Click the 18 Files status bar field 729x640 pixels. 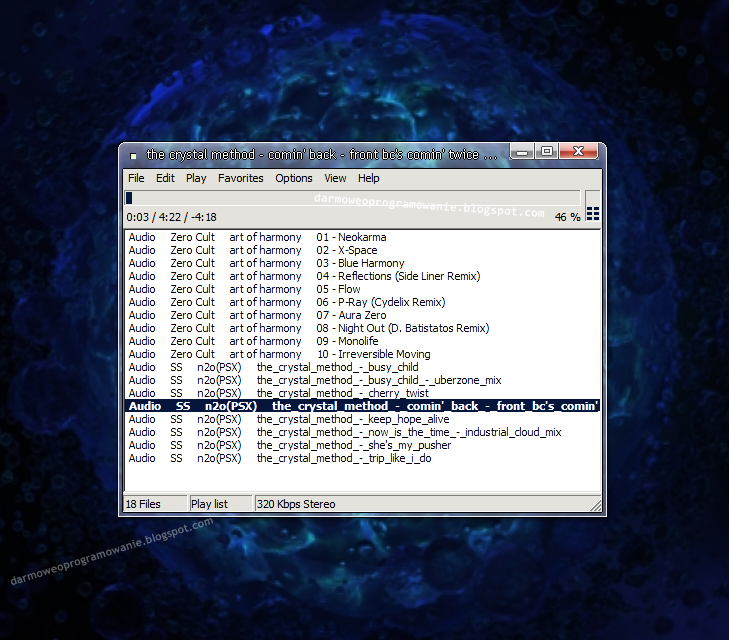156,504
